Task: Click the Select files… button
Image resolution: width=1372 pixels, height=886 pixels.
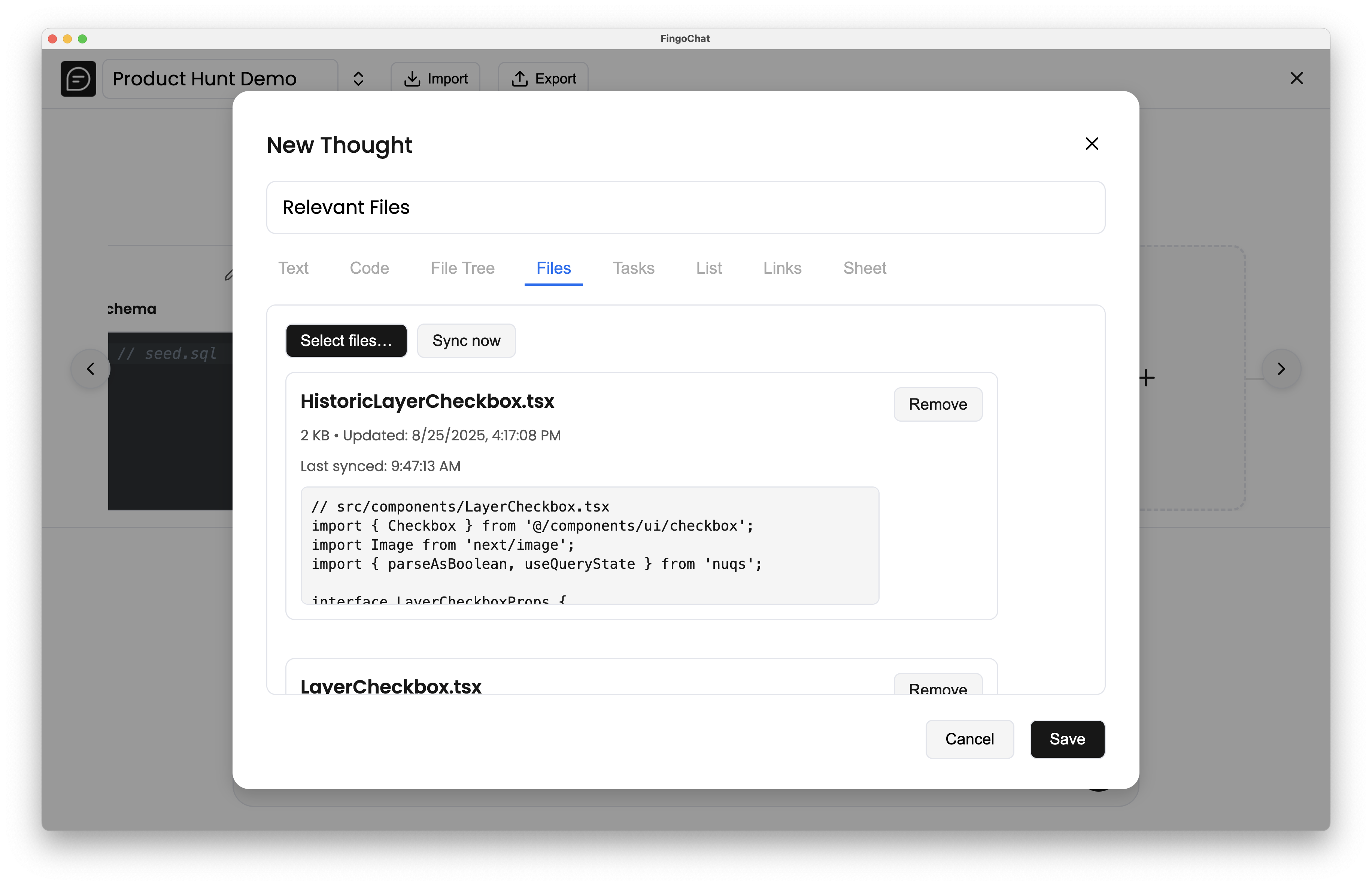Action: pyautogui.click(x=346, y=341)
